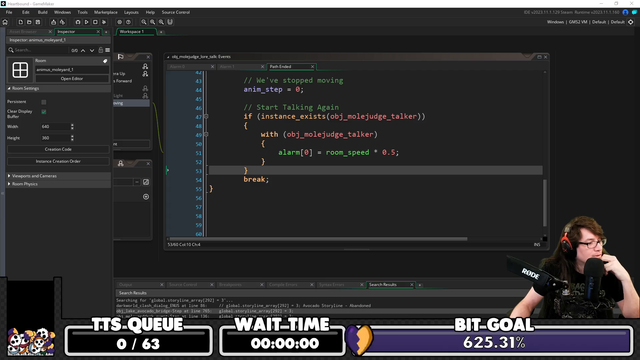Save the project with the floppy icon

coord(38,22)
